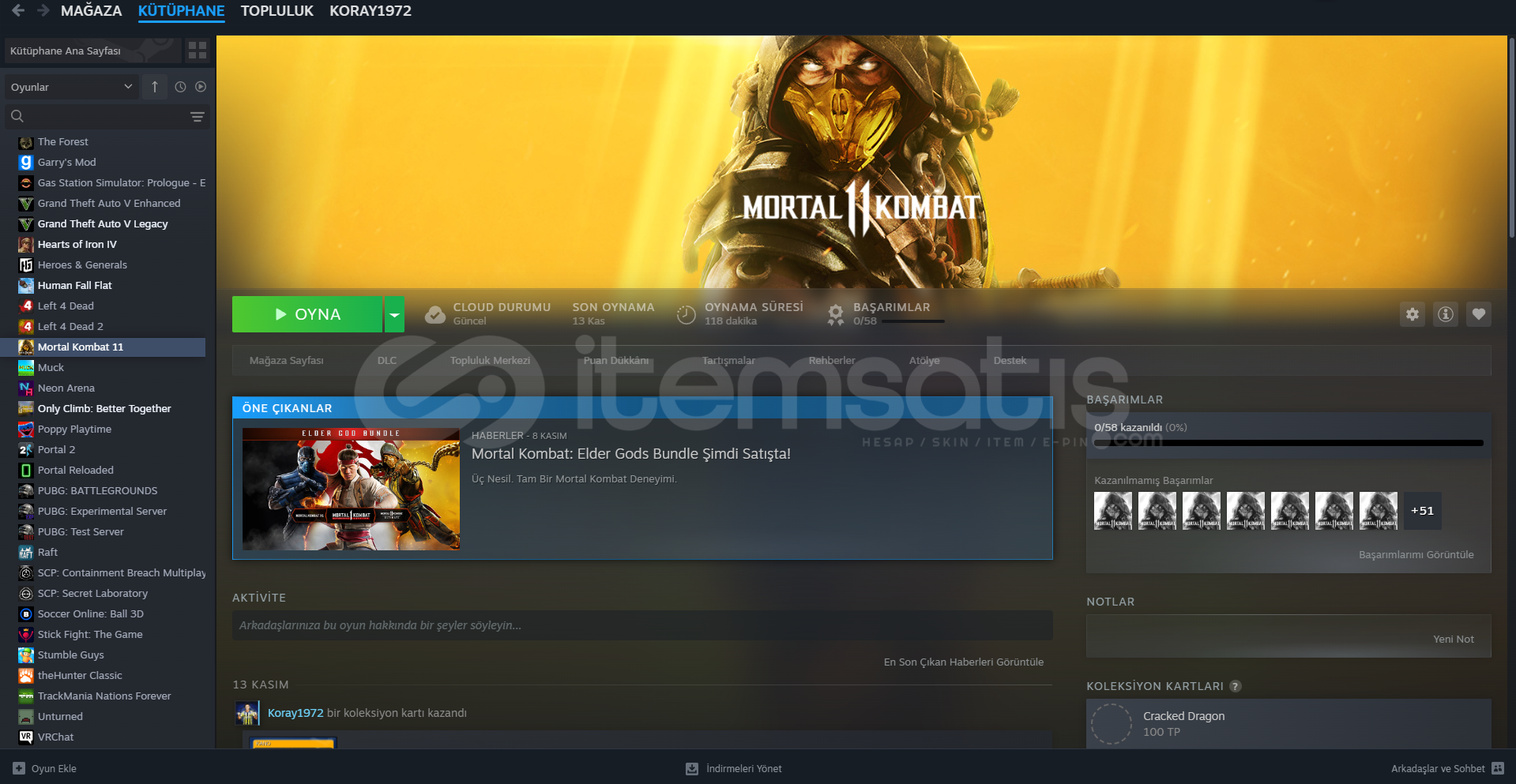The height and width of the screenshot is (784, 1516).
Task: Open the Koray1972 profile link
Action: pyautogui.click(x=295, y=713)
